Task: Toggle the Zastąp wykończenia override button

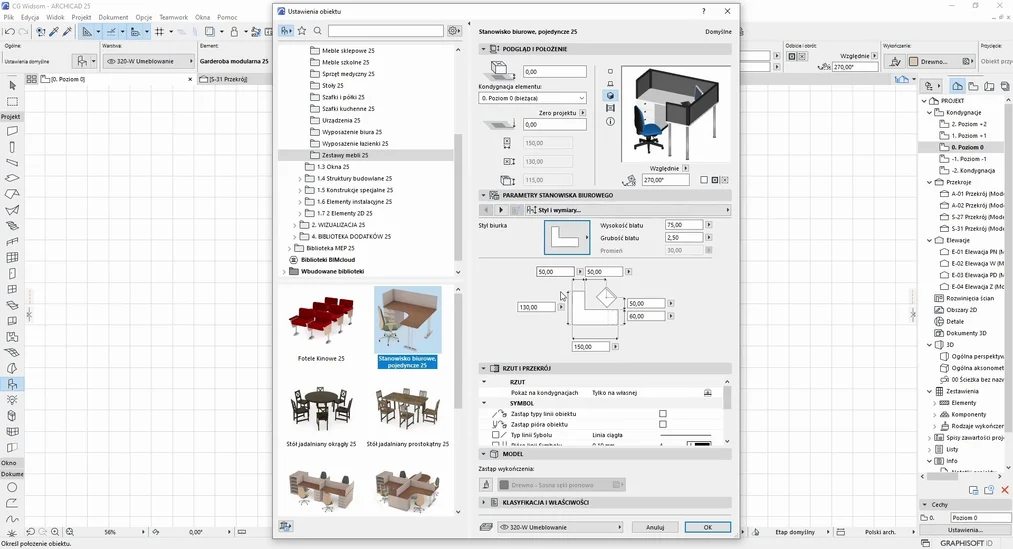Action: pyautogui.click(x=487, y=485)
